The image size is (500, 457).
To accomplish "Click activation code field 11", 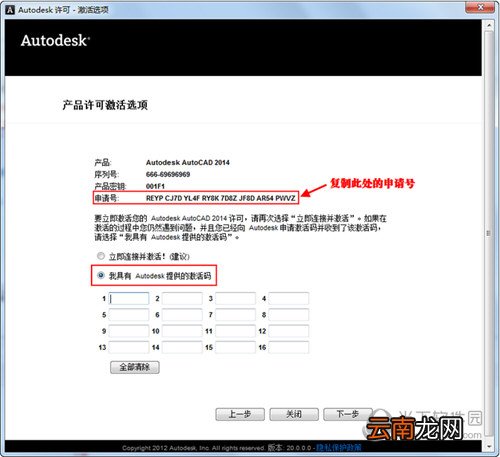I will pyautogui.click(x=235, y=331).
